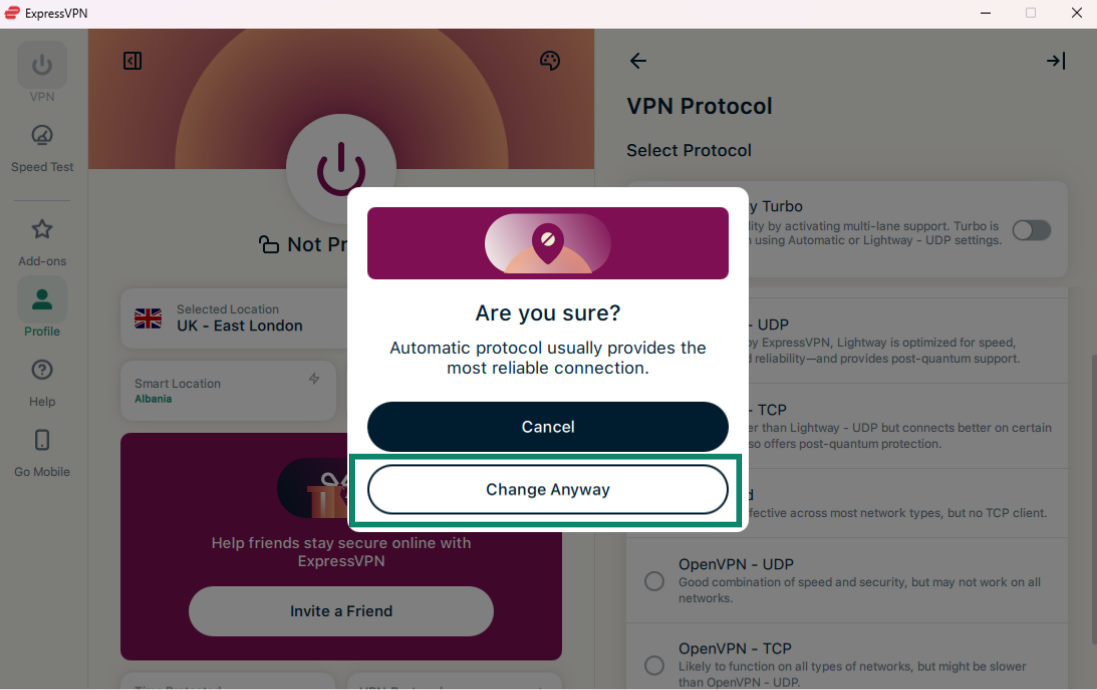Image resolution: width=1097 pixels, height=690 pixels.
Task: Toggle the Lightway Turbo switch
Action: 1032,230
